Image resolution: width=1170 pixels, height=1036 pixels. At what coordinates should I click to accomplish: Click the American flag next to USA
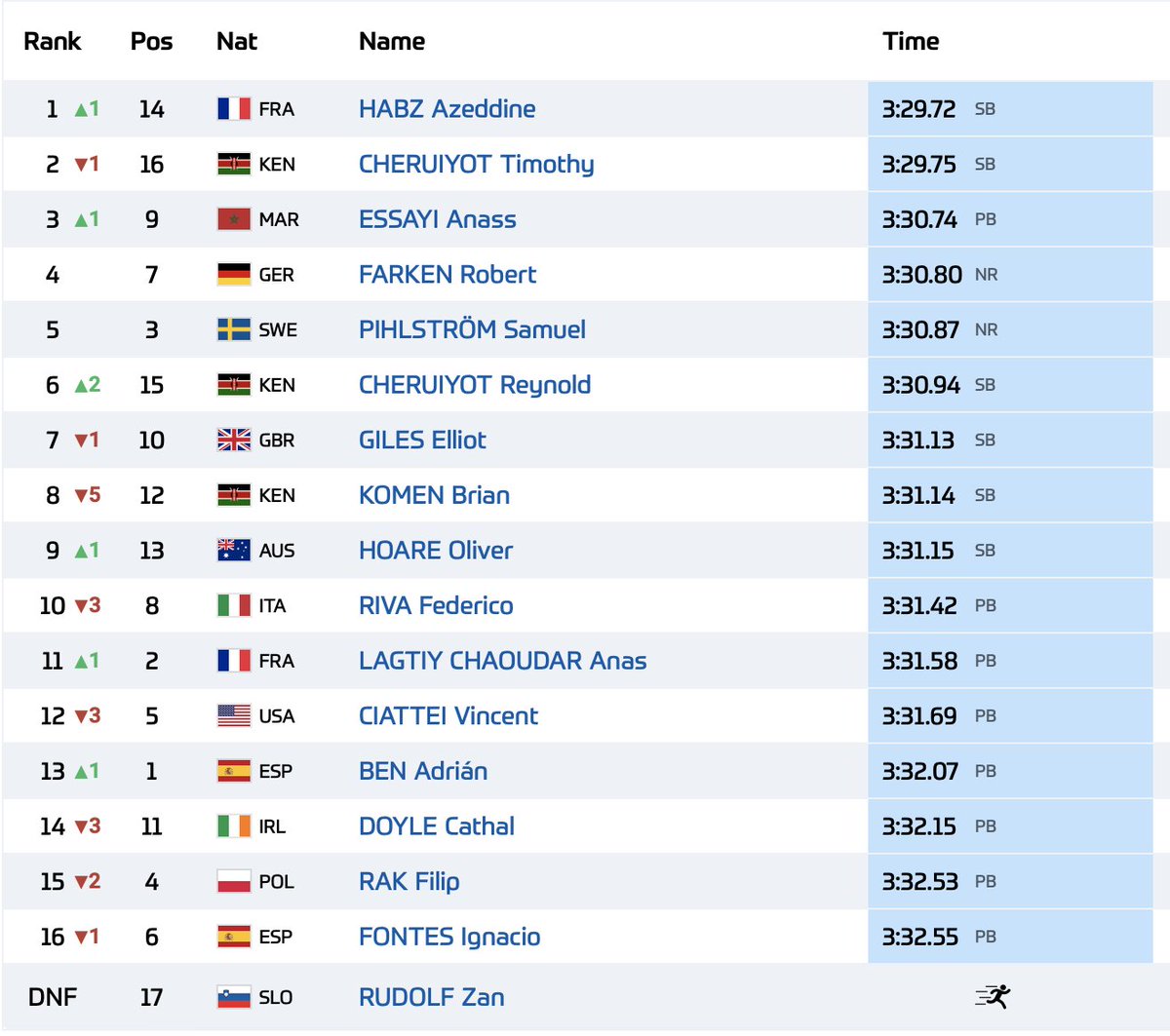[234, 716]
